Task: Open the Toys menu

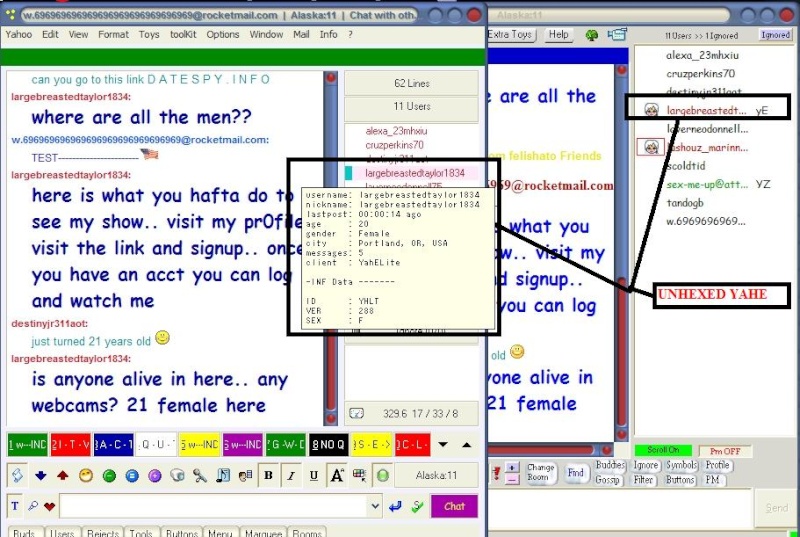Action: [x=149, y=34]
